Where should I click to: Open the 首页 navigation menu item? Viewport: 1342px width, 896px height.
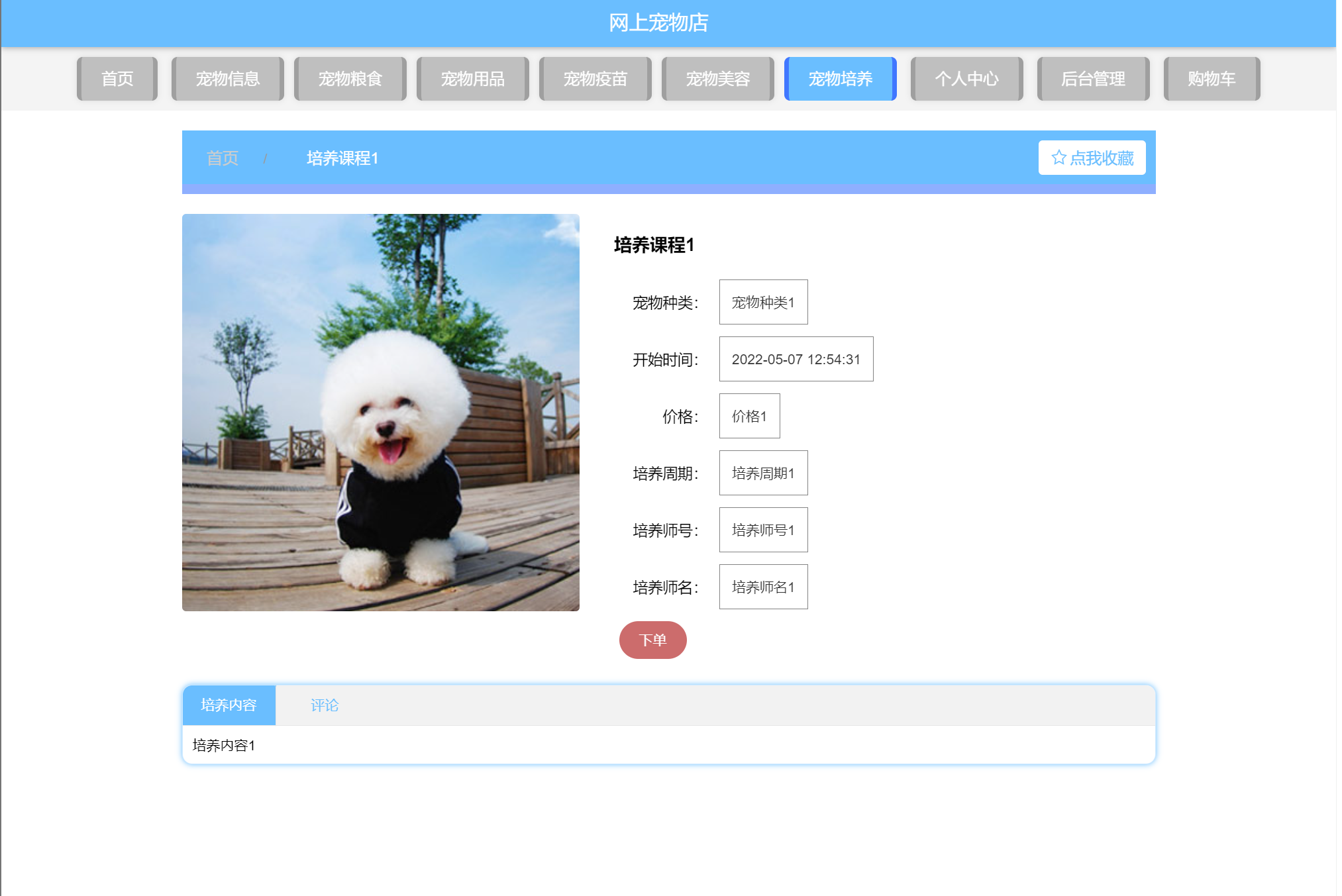117,79
